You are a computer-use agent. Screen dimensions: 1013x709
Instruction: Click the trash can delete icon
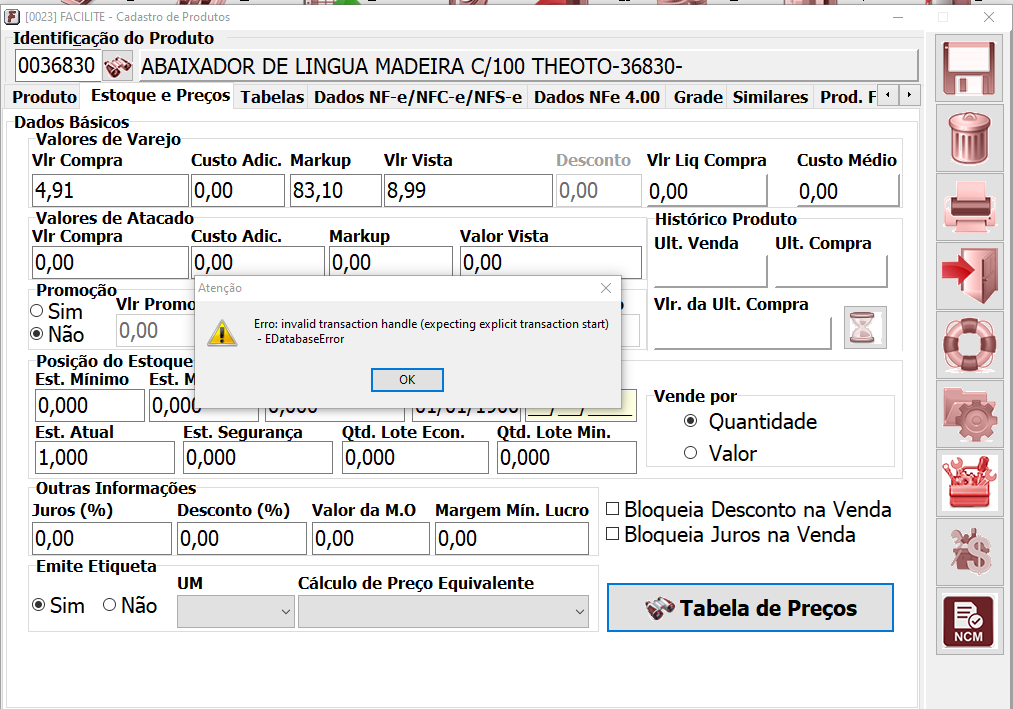pos(969,138)
